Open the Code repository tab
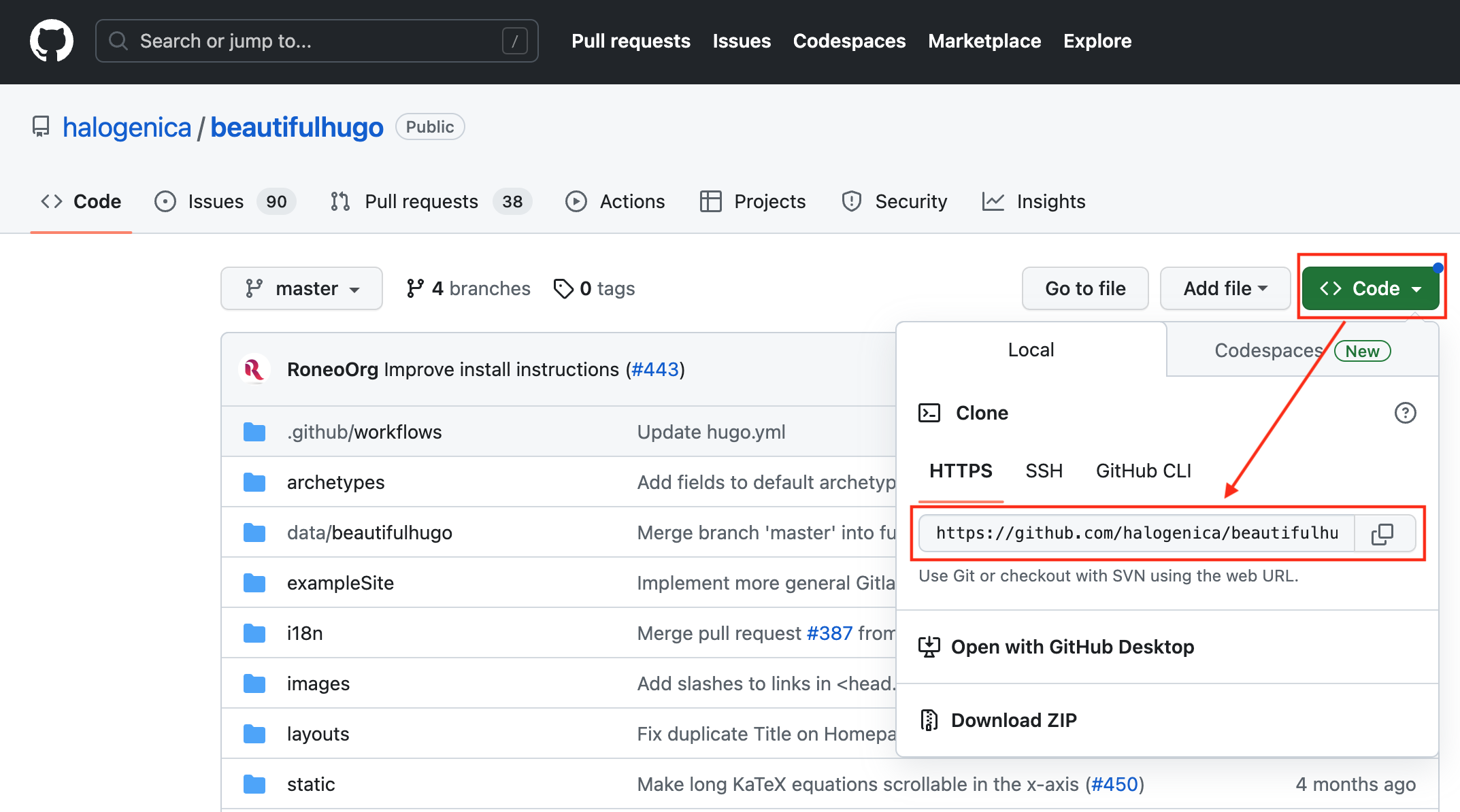The image size is (1460, 812). point(81,201)
